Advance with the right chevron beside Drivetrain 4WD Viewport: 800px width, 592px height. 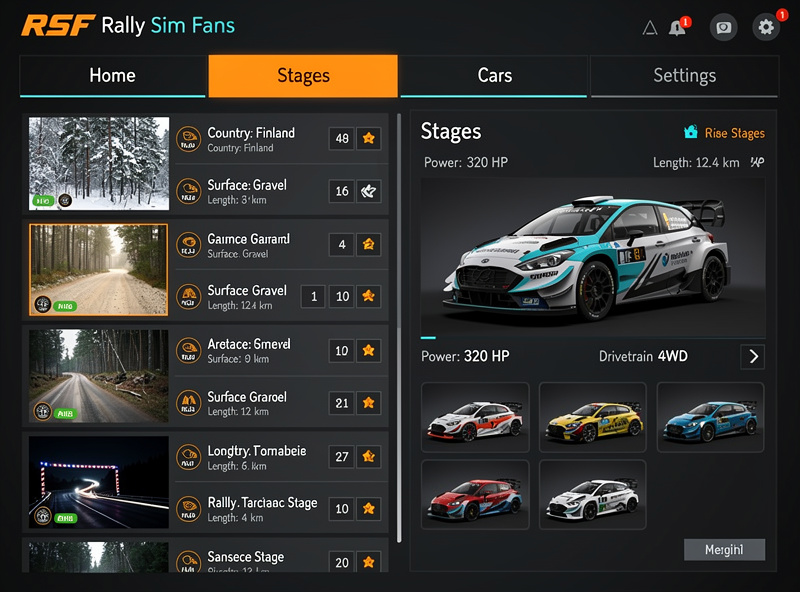pyautogui.click(x=753, y=356)
